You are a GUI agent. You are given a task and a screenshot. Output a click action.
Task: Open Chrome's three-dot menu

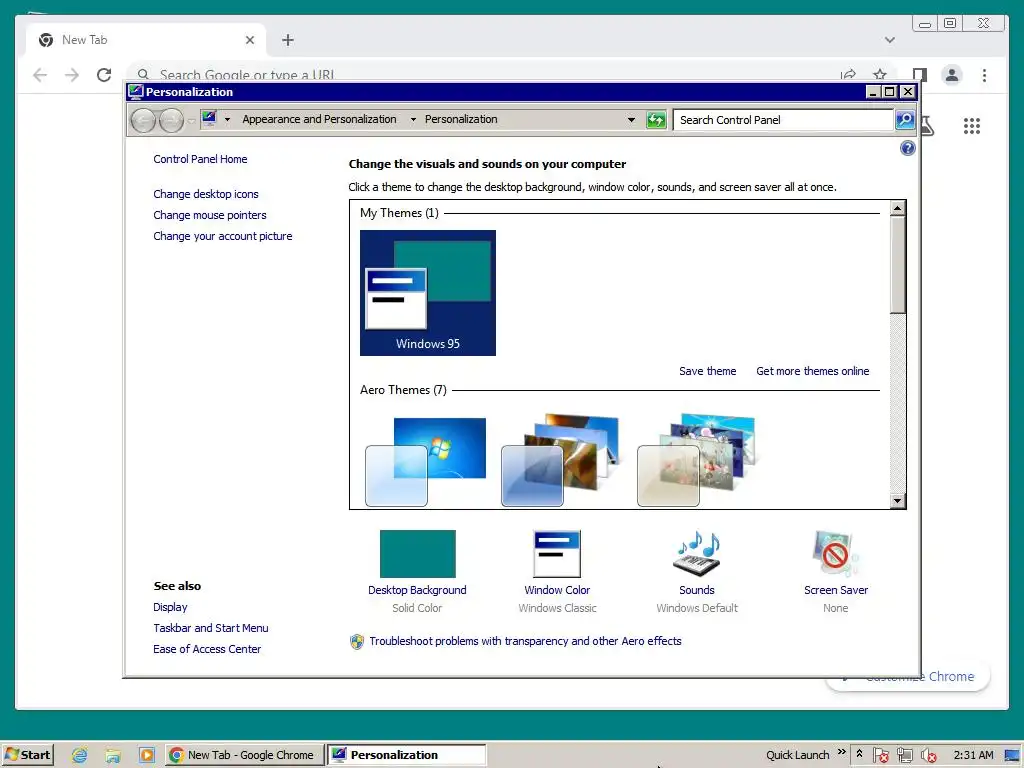click(984, 75)
